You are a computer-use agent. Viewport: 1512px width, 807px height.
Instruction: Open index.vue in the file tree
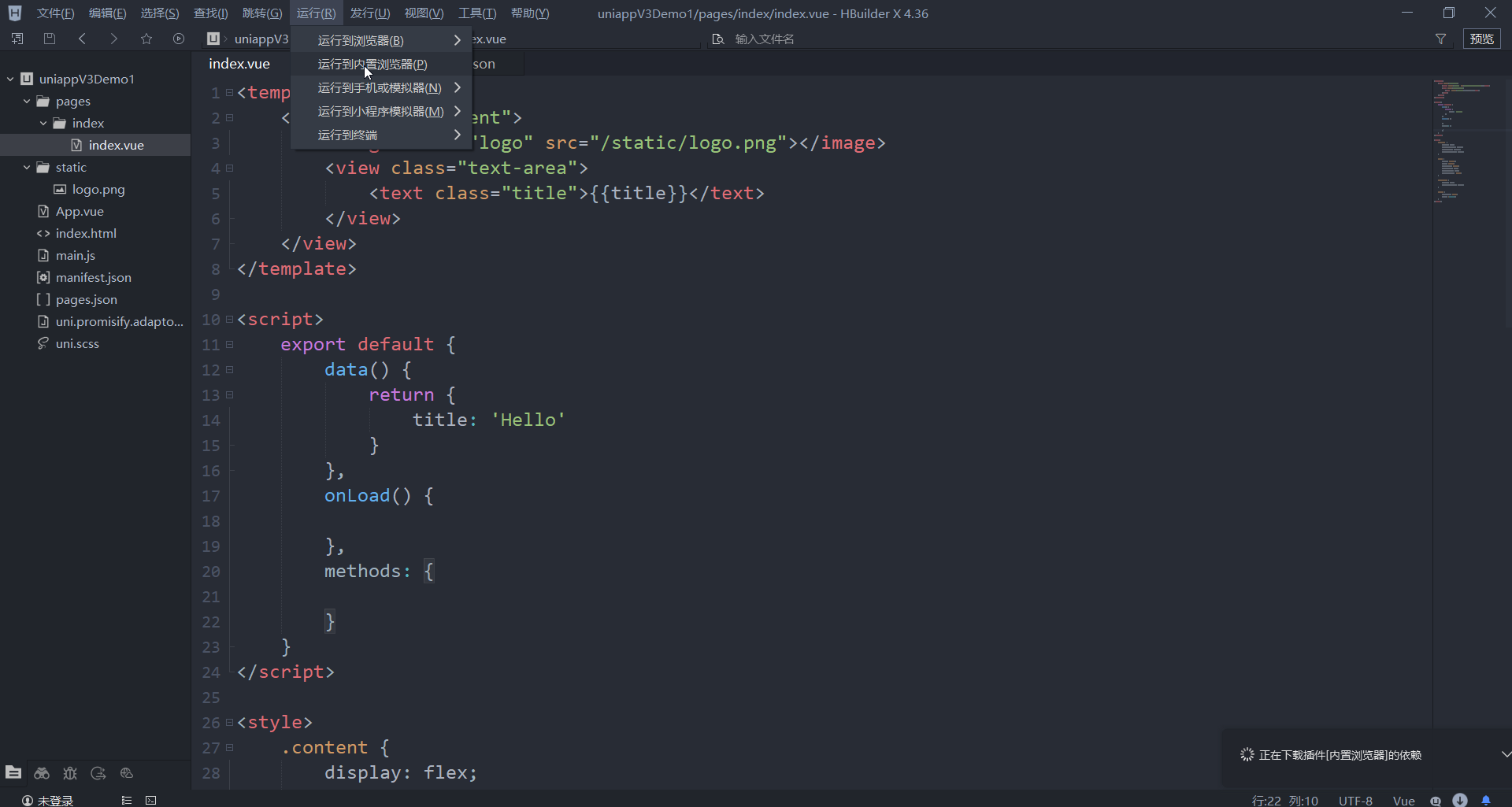[x=116, y=145]
